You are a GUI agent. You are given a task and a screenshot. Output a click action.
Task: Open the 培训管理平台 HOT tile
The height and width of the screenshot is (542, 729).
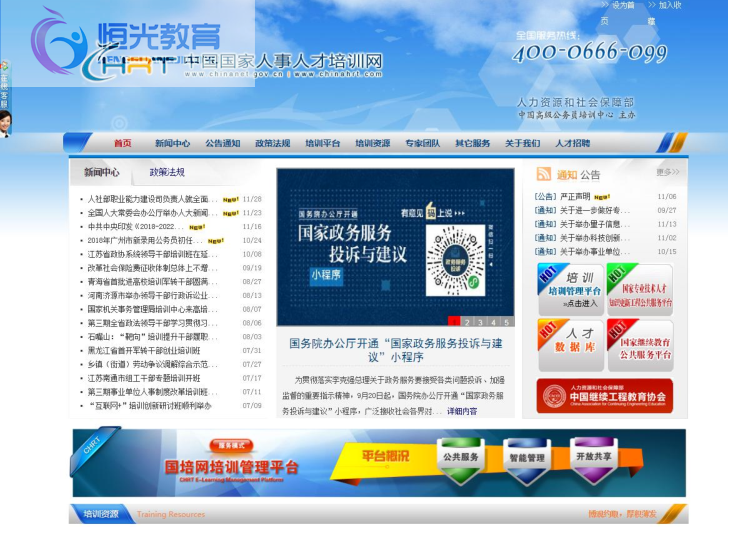click(x=570, y=290)
